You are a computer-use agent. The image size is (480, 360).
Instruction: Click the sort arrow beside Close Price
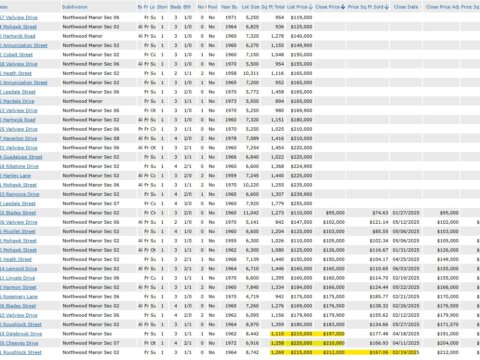pos(343,7)
